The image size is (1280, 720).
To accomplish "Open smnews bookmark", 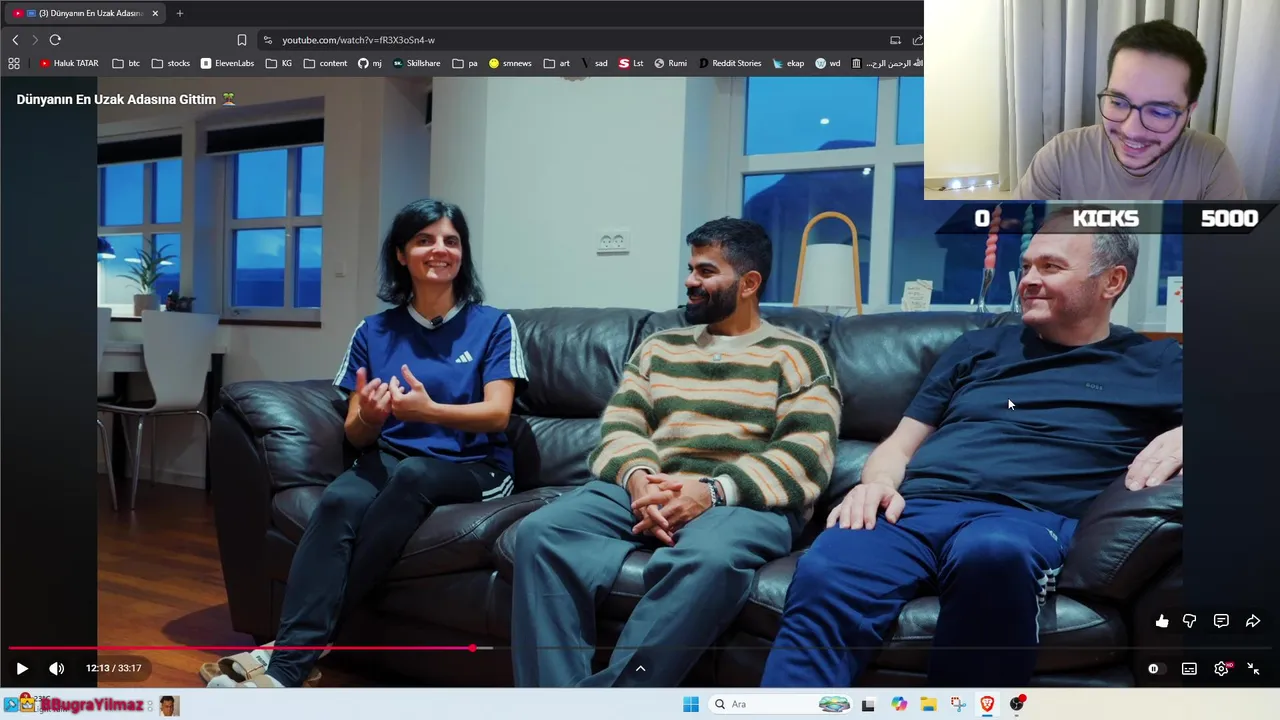I will point(510,63).
